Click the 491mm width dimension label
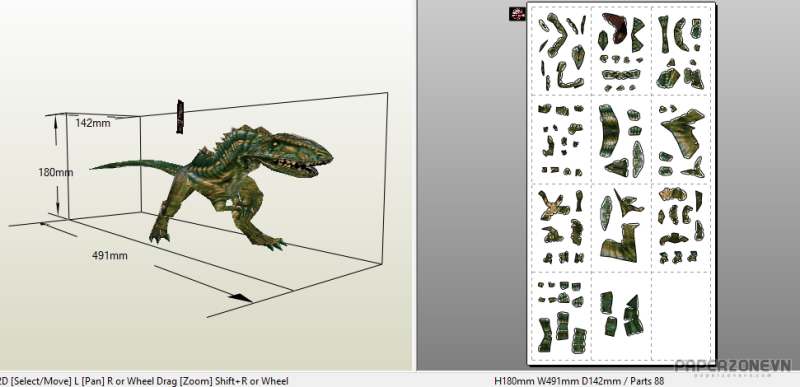 [x=110, y=255]
